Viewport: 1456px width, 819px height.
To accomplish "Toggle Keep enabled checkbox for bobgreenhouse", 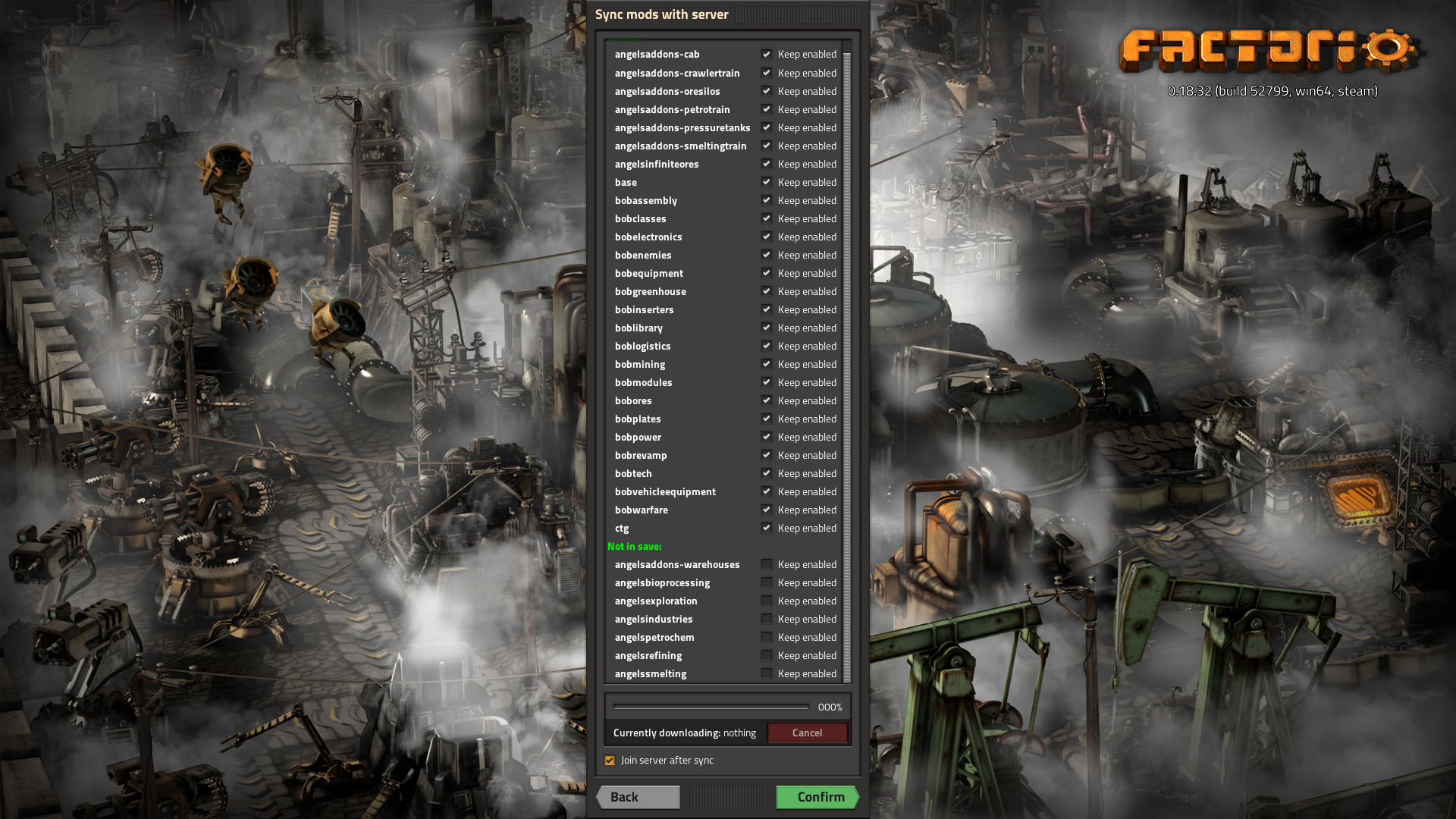I will [x=767, y=291].
